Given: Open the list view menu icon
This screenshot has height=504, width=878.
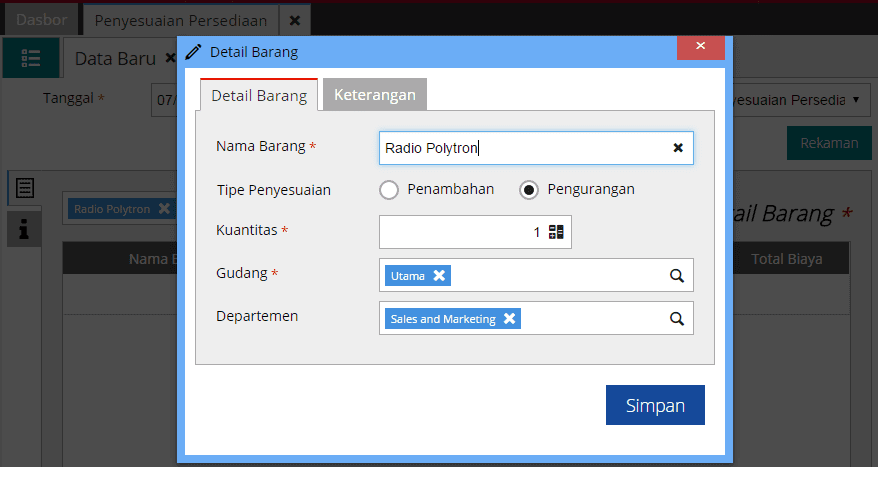Looking at the screenshot, I should coord(31,58).
